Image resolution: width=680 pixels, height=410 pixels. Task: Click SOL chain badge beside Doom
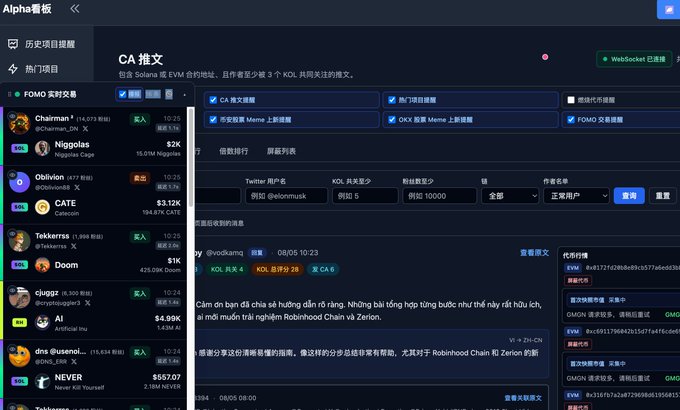[20, 265]
